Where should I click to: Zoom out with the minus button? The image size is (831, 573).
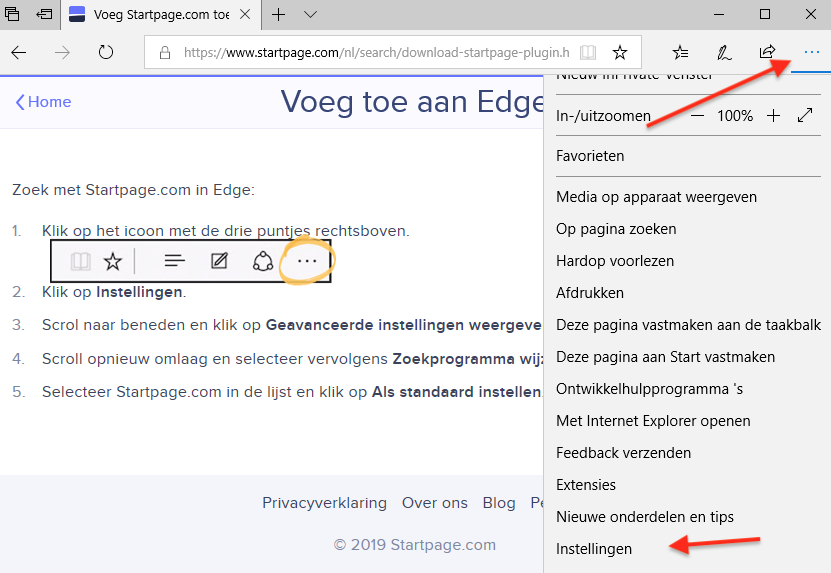(697, 116)
